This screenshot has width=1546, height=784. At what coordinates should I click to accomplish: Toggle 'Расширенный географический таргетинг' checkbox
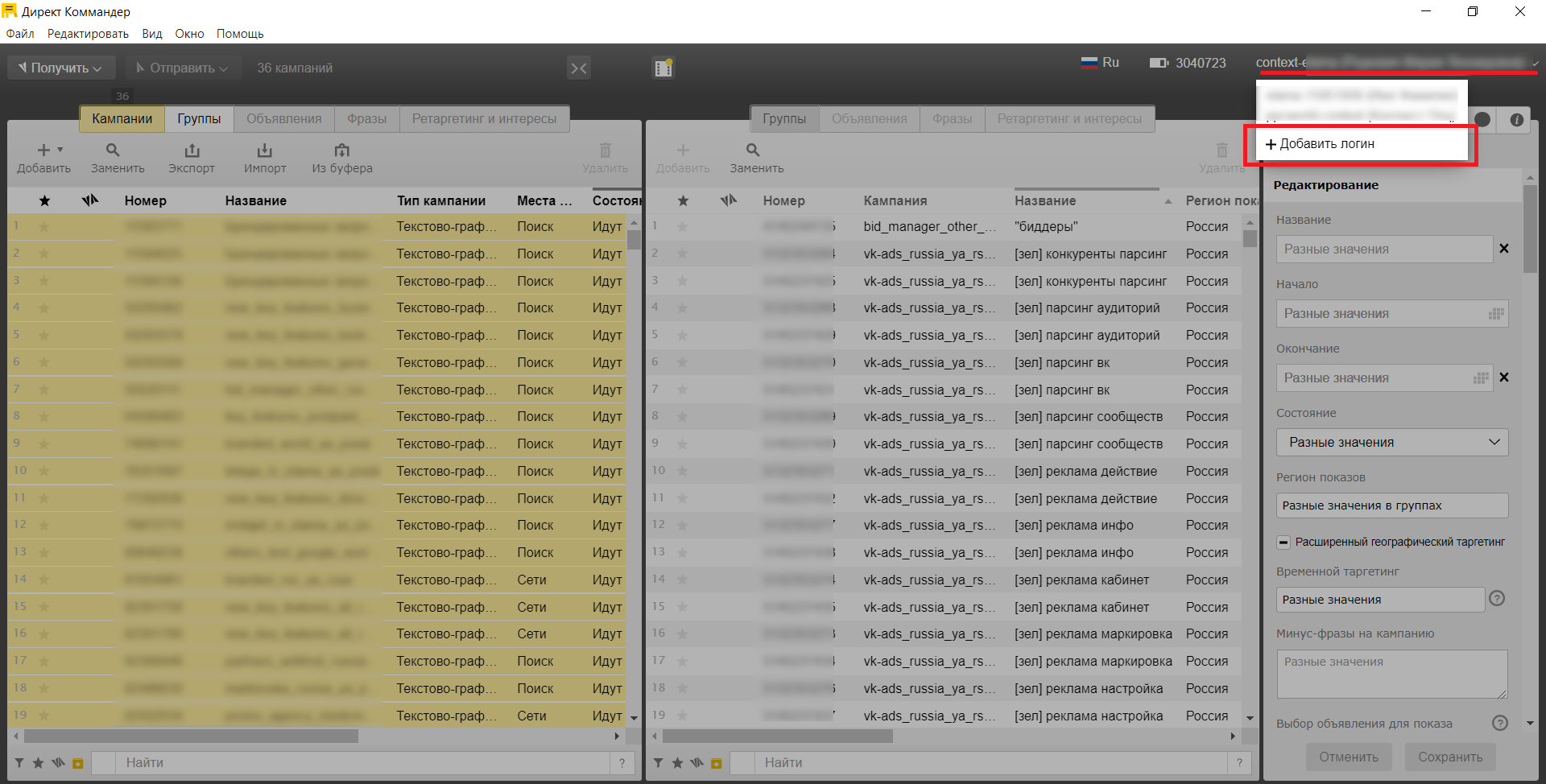1284,543
